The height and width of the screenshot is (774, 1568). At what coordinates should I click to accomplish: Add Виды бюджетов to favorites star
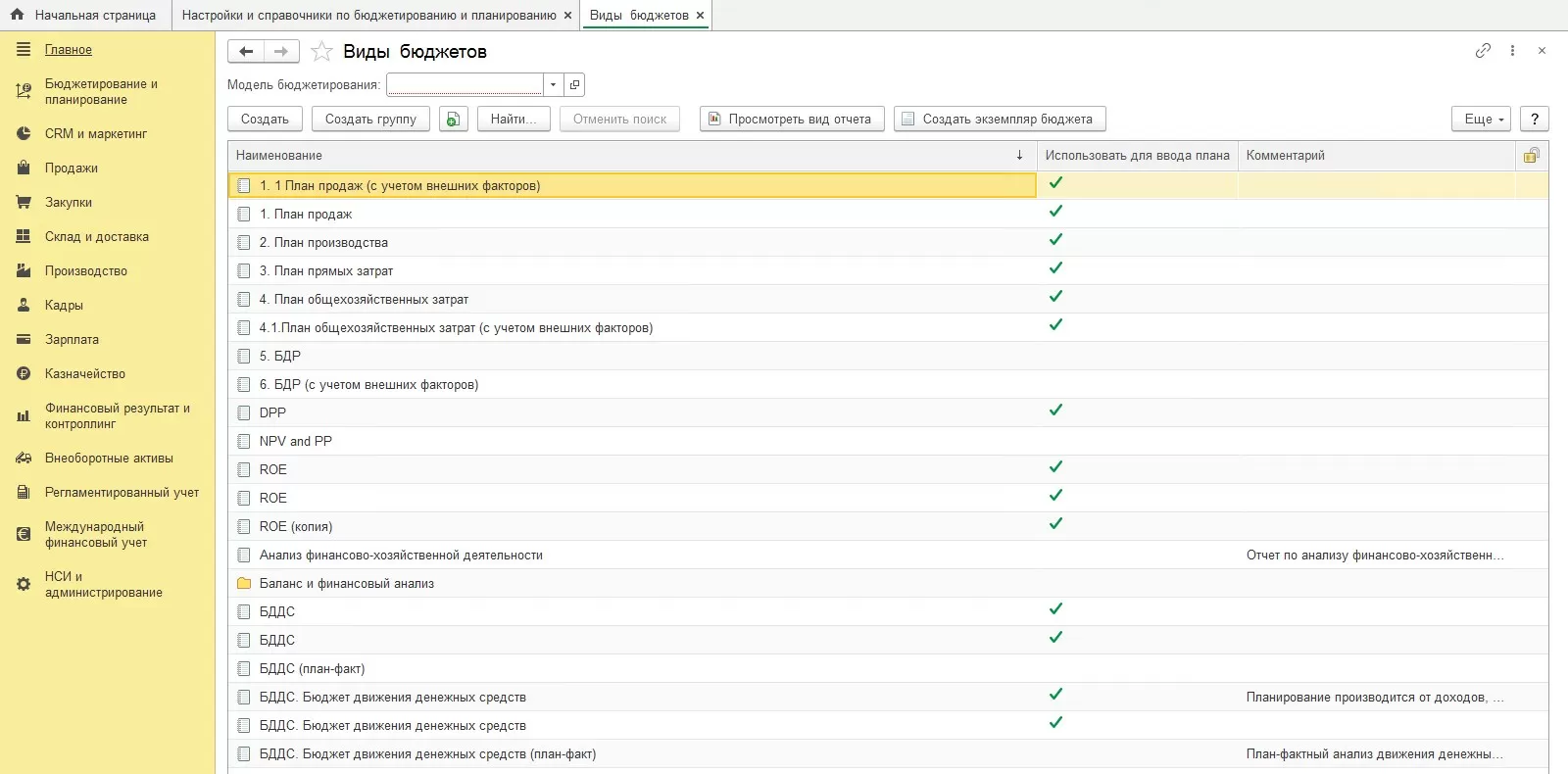tap(321, 52)
